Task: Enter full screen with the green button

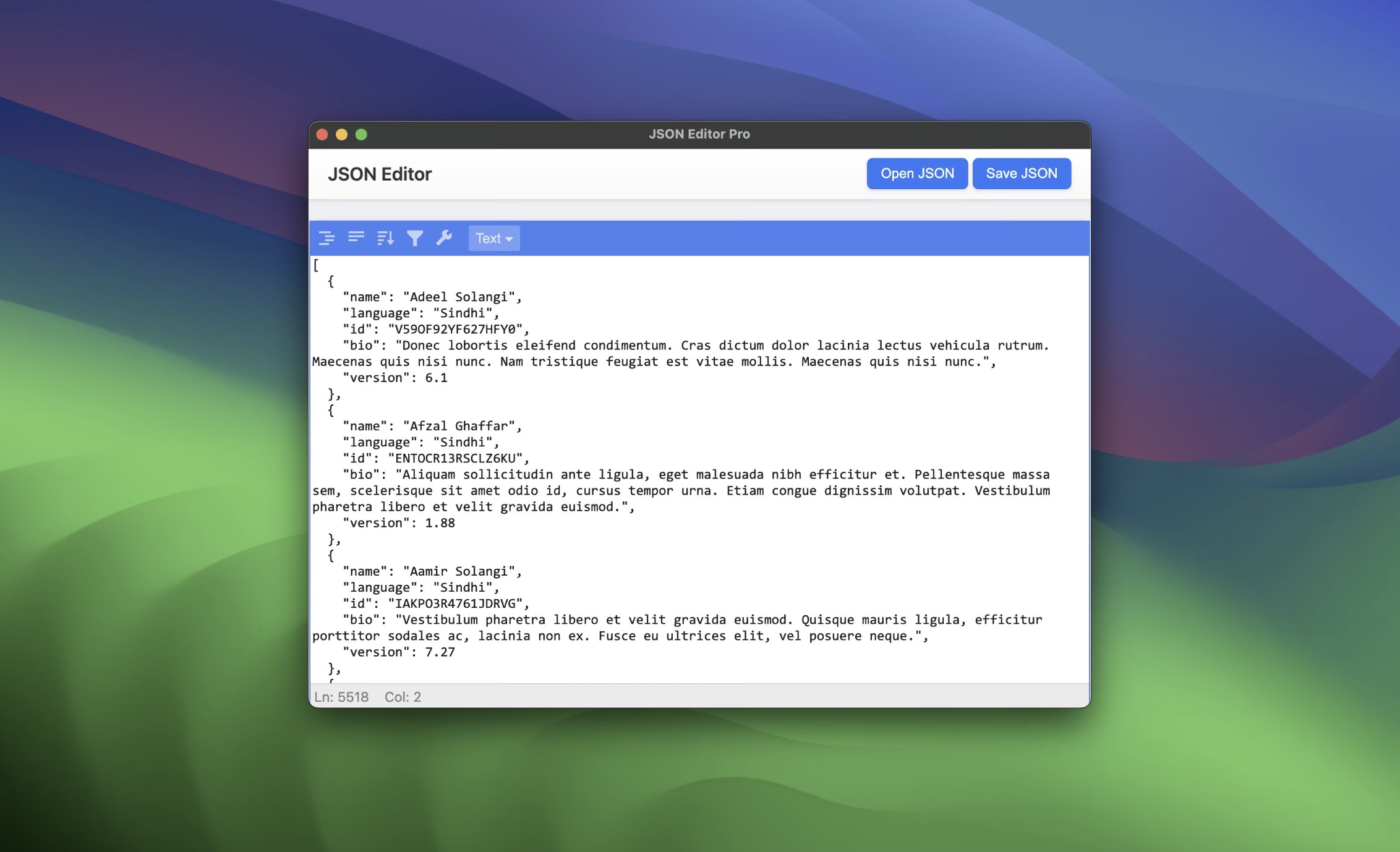Action: [x=362, y=134]
